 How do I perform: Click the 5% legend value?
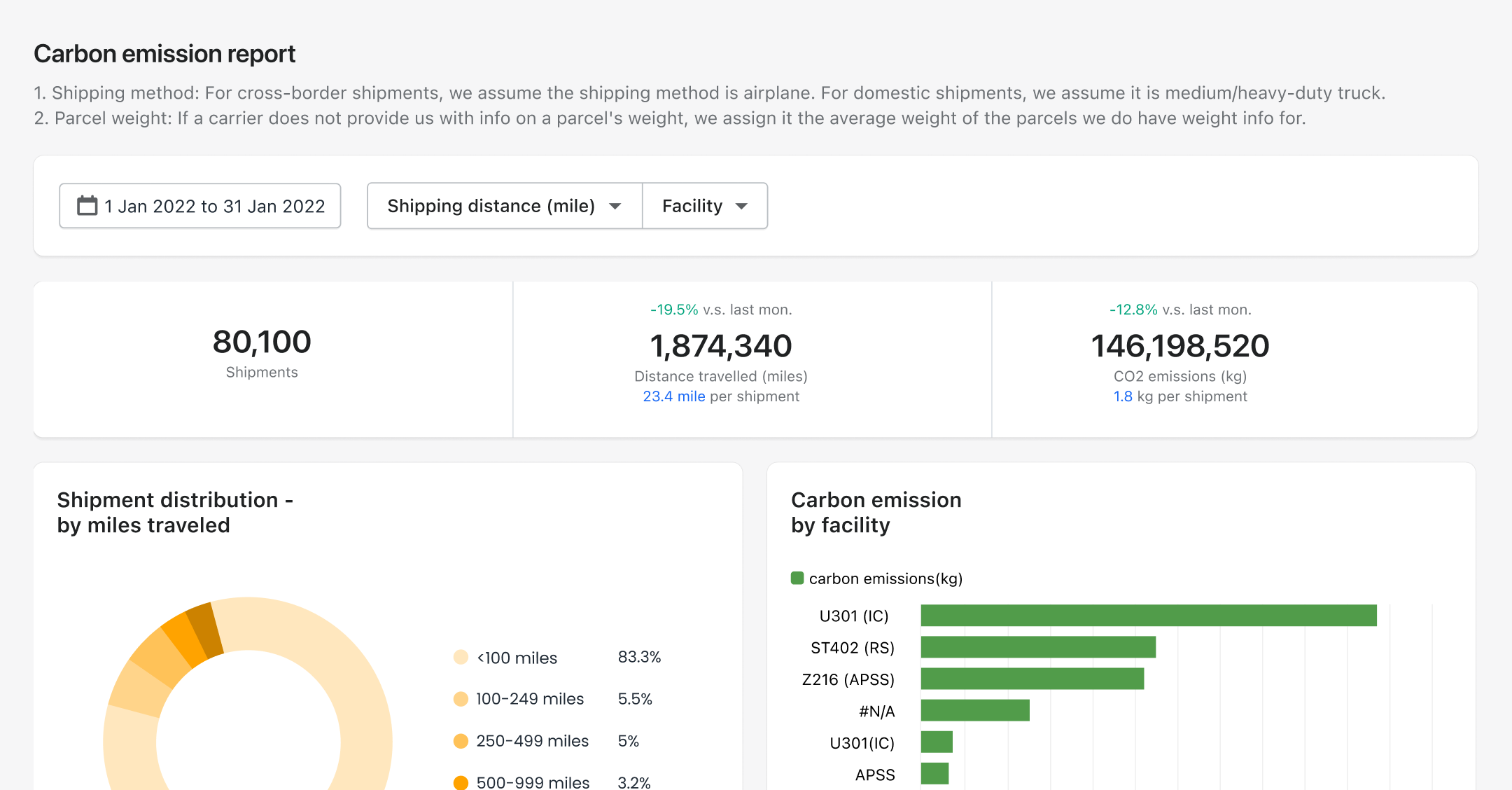click(629, 741)
